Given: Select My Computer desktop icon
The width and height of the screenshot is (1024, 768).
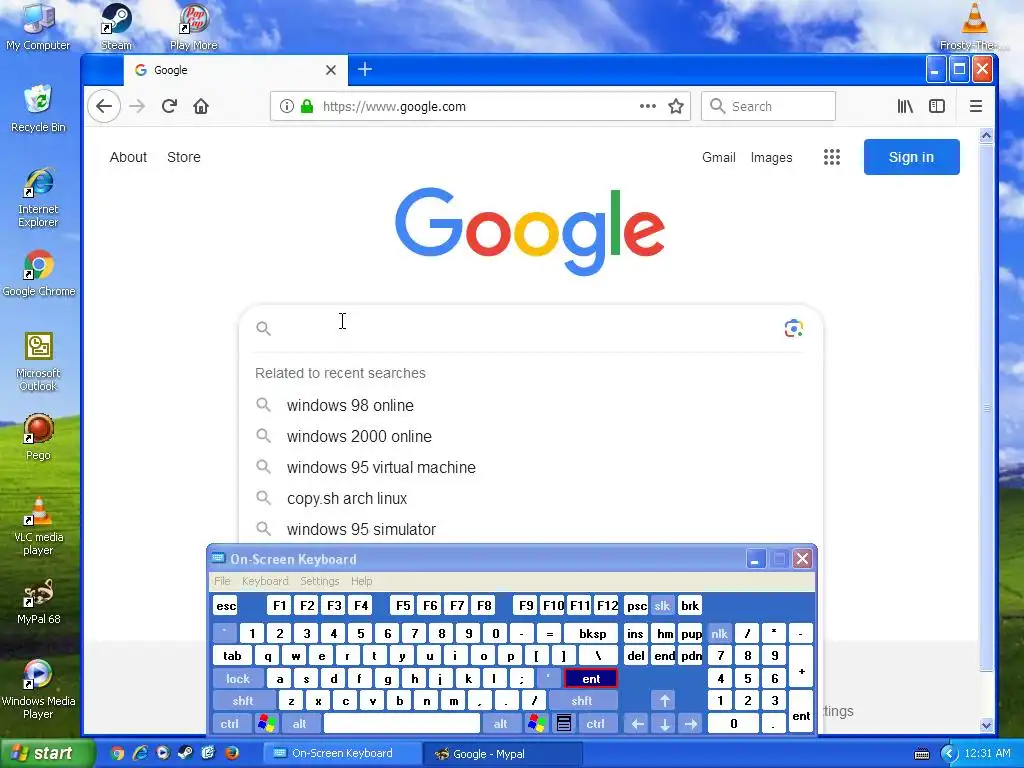Looking at the screenshot, I should point(38,27).
